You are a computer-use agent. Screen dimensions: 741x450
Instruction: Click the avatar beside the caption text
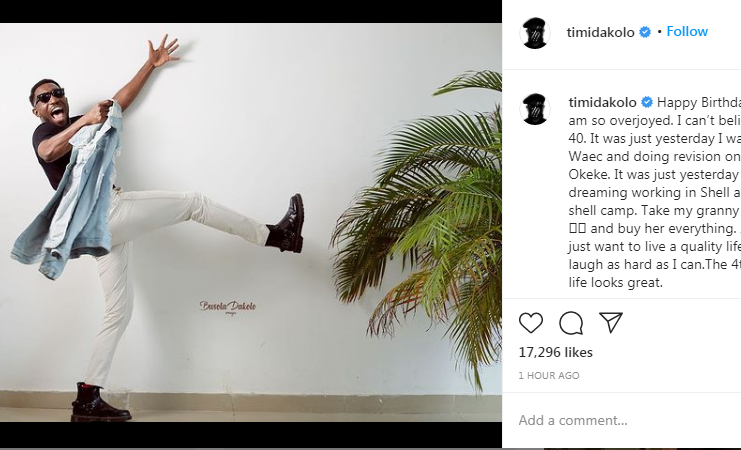tap(535, 109)
